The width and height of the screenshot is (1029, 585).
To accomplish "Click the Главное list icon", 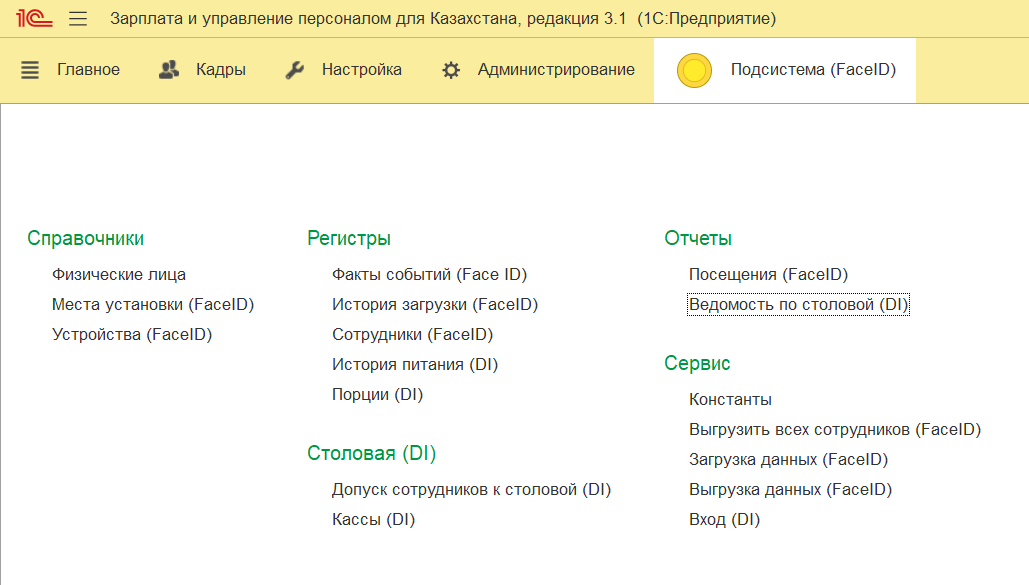I will coord(30,70).
